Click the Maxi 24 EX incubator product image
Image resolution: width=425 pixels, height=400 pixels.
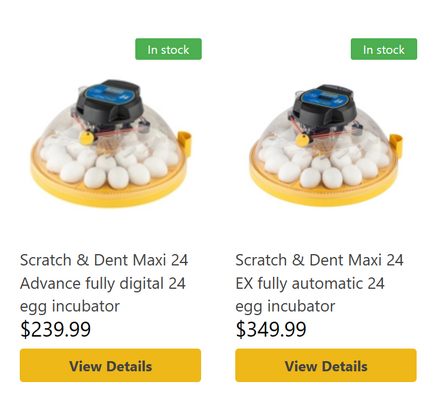click(326, 144)
